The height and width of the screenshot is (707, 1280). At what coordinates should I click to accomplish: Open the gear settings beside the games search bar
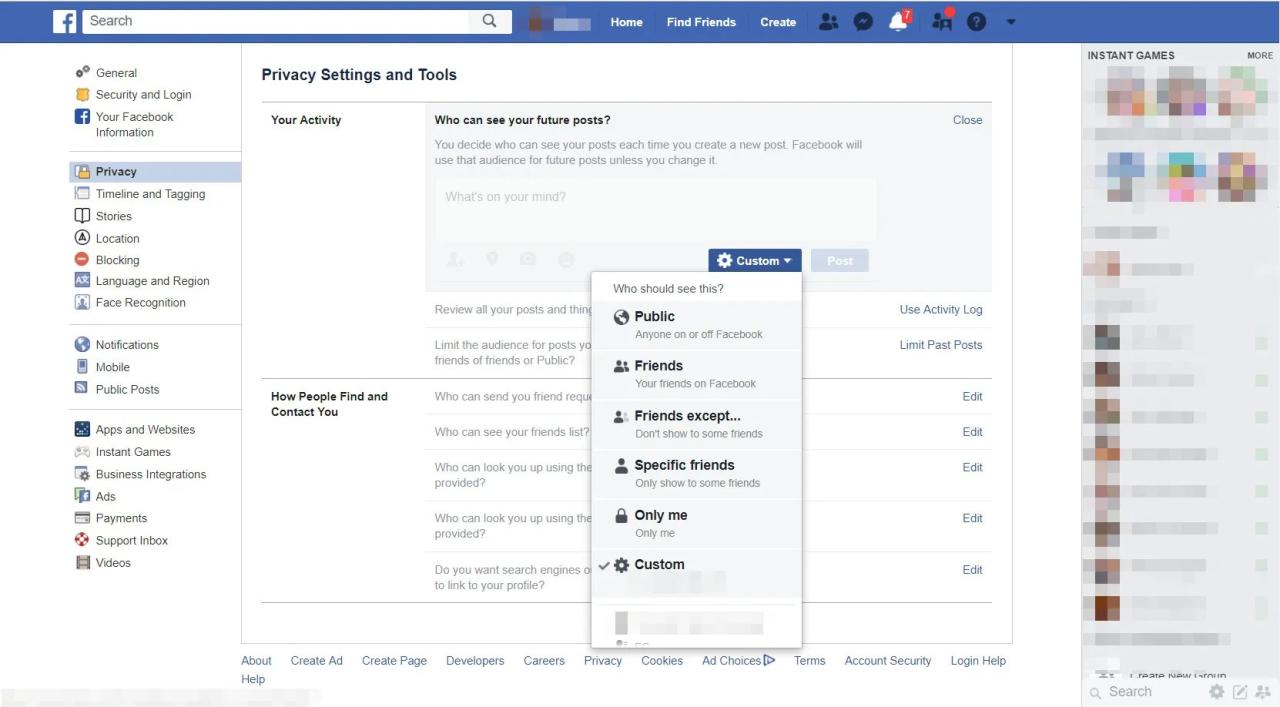(1216, 691)
